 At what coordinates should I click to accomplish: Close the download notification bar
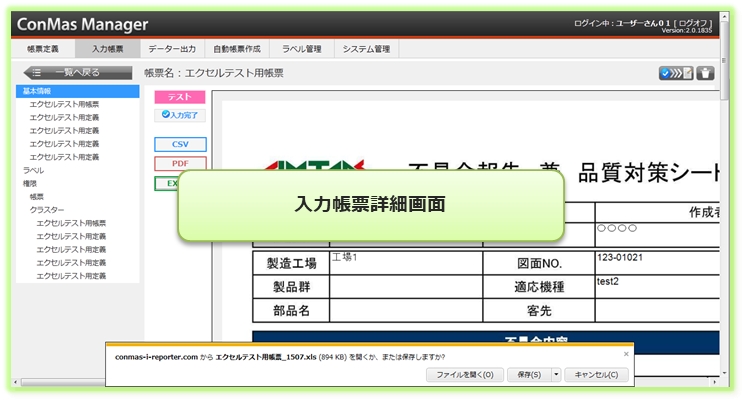tap(627, 353)
